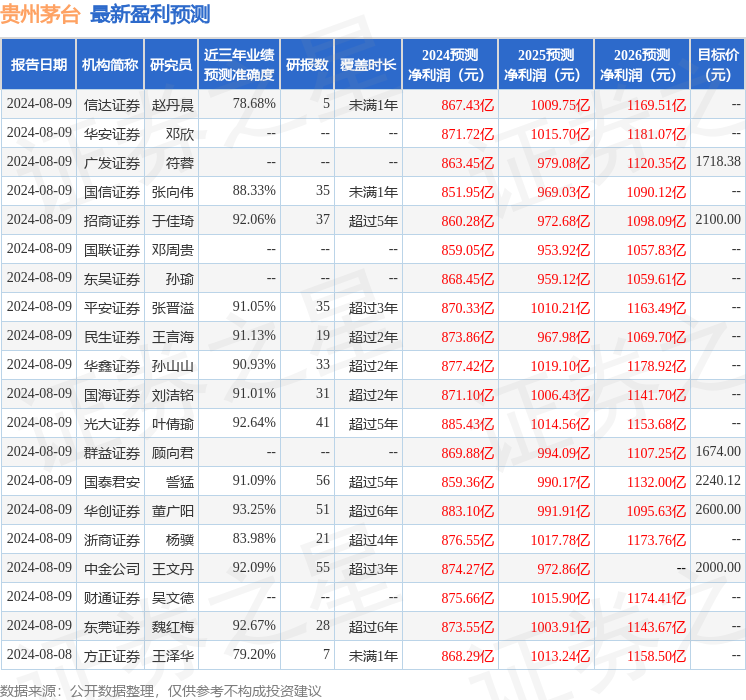Select the 群益证券 institution cell
The image size is (746, 700).
click(x=112, y=453)
